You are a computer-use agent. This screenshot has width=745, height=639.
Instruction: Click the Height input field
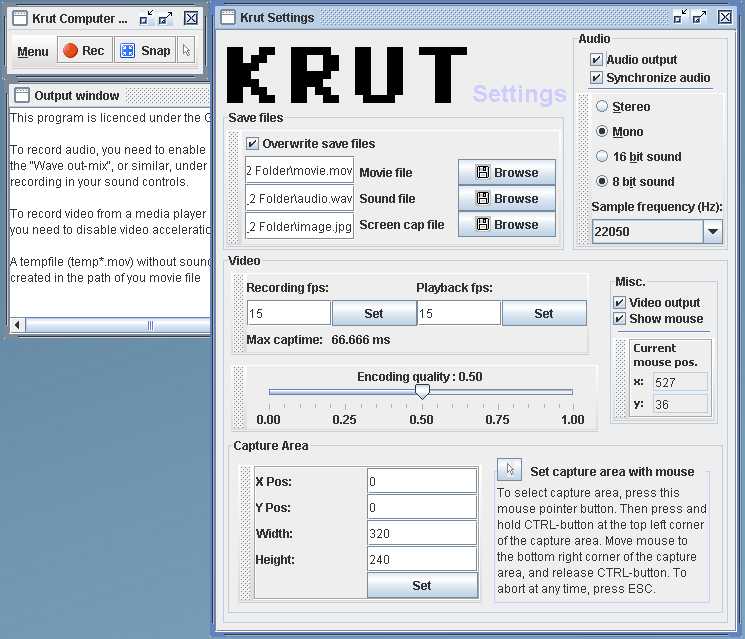(422, 559)
